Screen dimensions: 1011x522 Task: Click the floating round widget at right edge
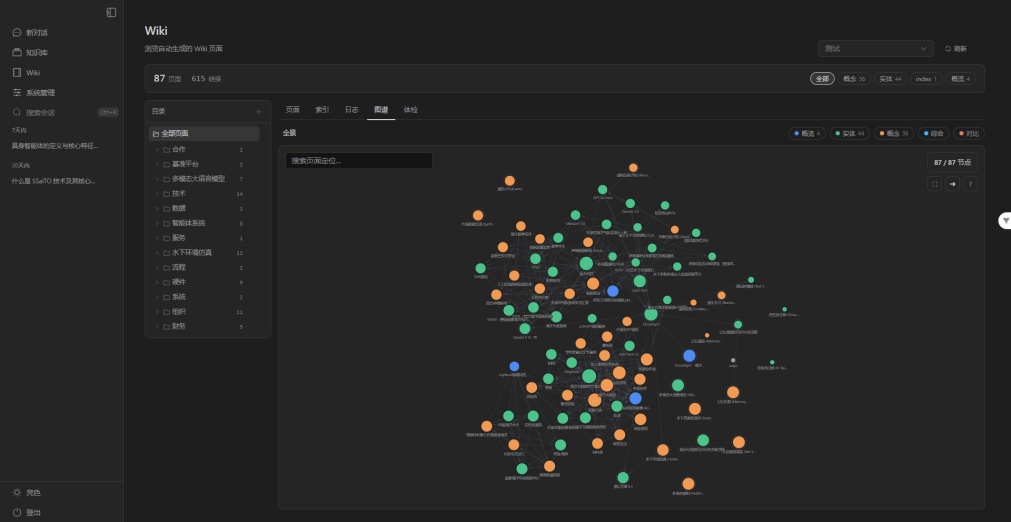coord(1005,220)
